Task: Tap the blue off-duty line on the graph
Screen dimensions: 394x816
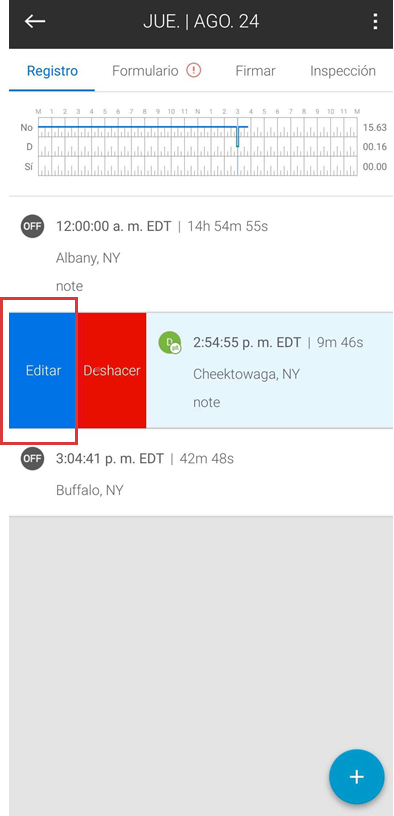Action: (x=138, y=126)
